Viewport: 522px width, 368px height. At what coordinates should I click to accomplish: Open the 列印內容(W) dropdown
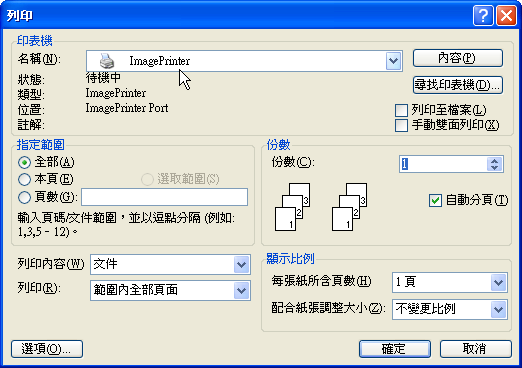[241, 265]
